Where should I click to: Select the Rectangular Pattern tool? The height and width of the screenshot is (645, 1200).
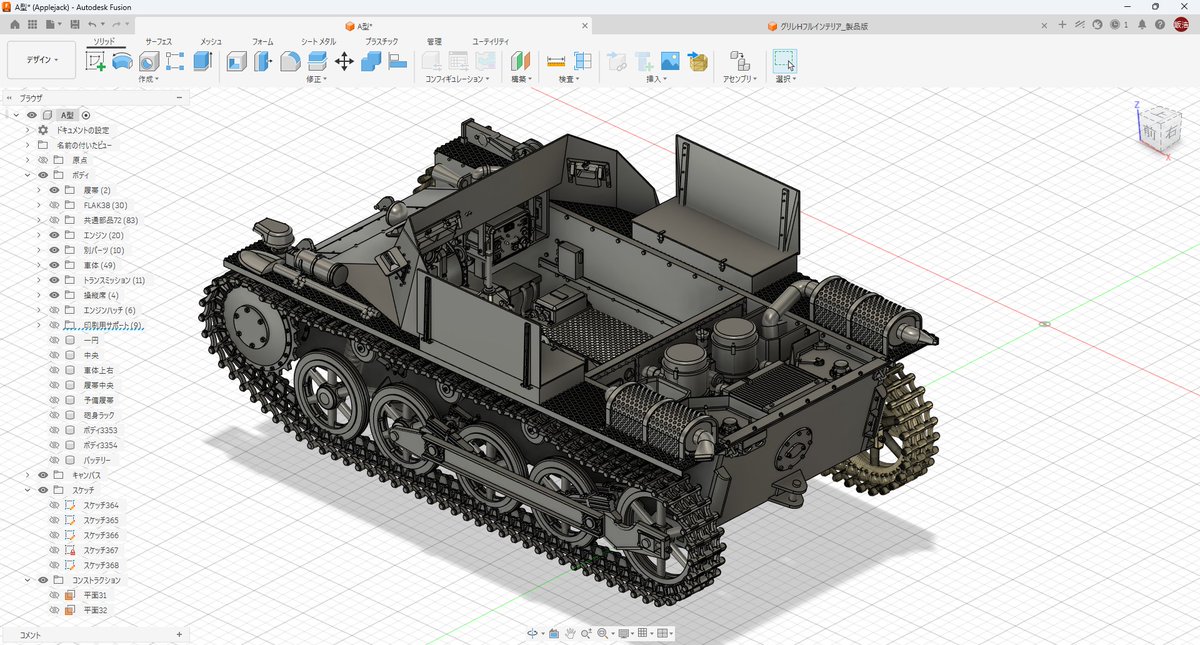point(175,61)
